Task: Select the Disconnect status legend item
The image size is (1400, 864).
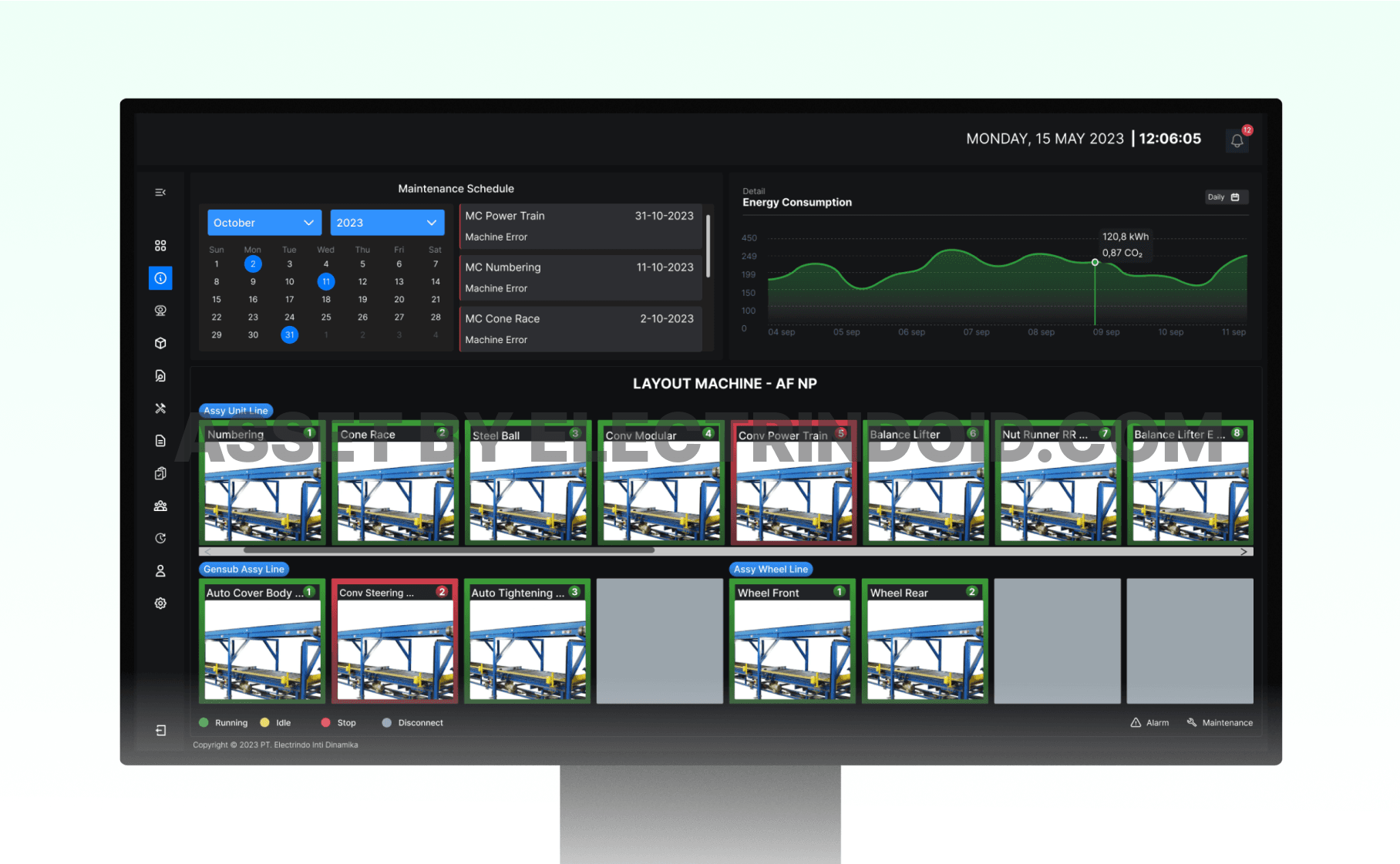Action: pos(413,722)
